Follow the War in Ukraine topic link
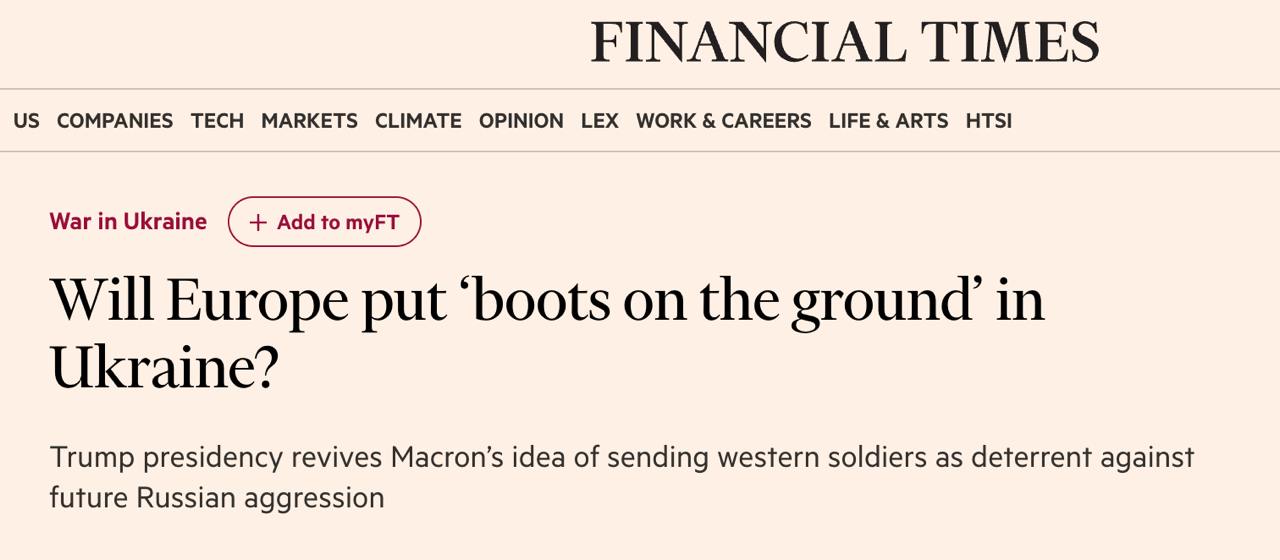1280x560 pixels. [x=128, y=222]
